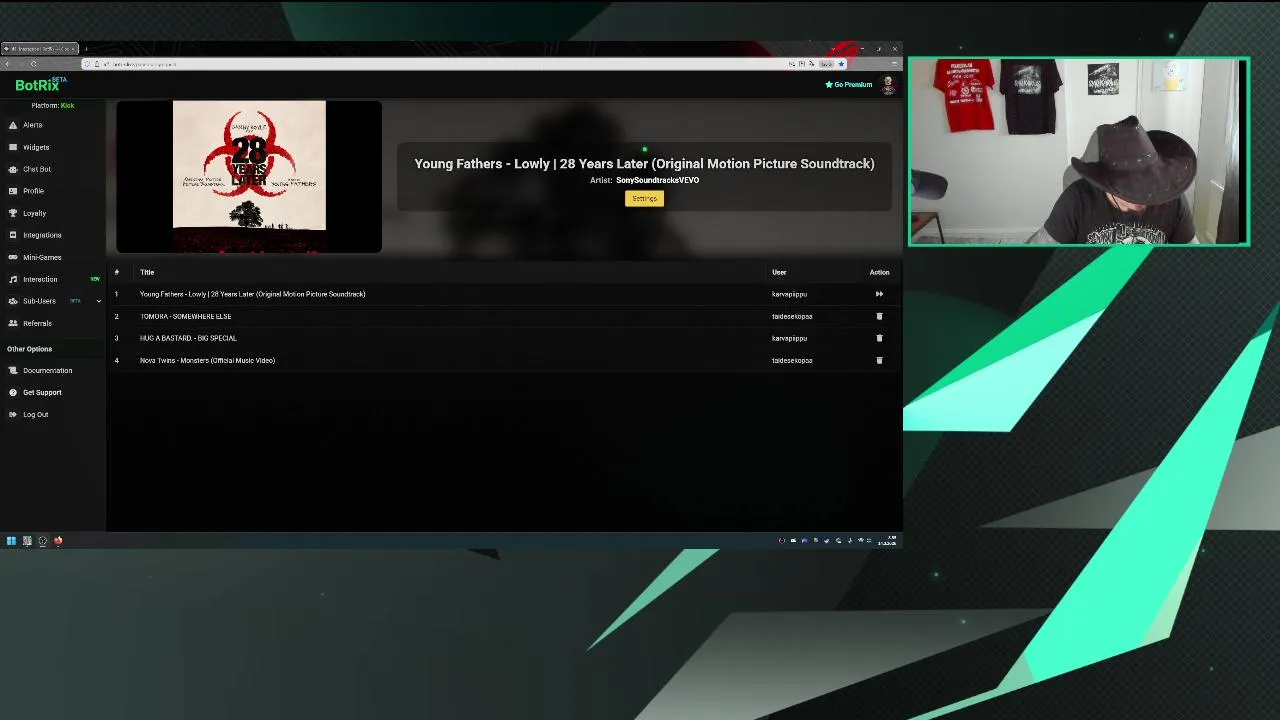Click the Platform: Kick label
Screen dimensions: 1280x720
pyautogui.click(x=52, y=105)
